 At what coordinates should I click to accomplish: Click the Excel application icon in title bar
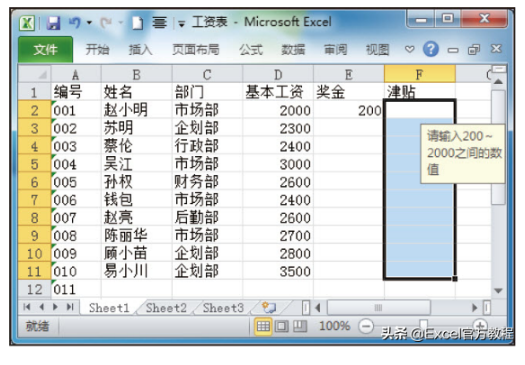27,23
